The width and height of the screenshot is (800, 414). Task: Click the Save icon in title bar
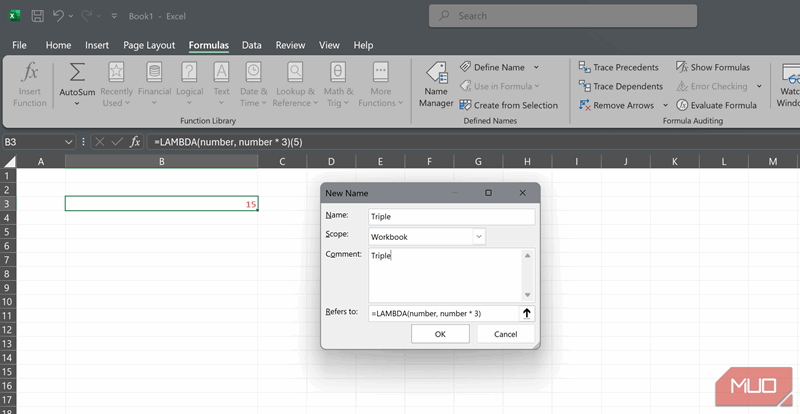37,17
